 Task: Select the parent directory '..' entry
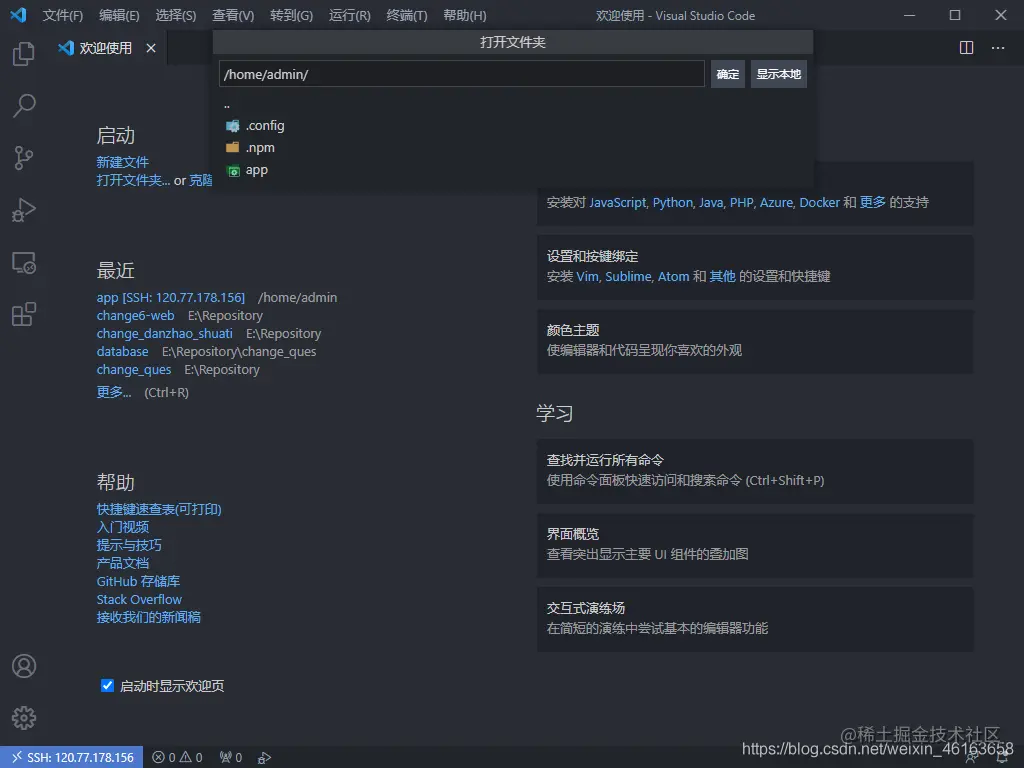(x=513, y=105)
